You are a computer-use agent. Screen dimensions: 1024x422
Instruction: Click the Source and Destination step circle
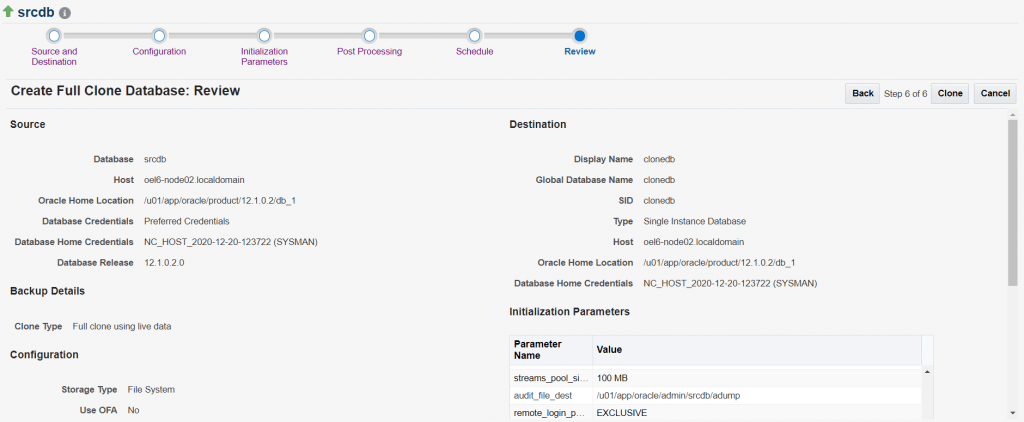coord(54,36)
